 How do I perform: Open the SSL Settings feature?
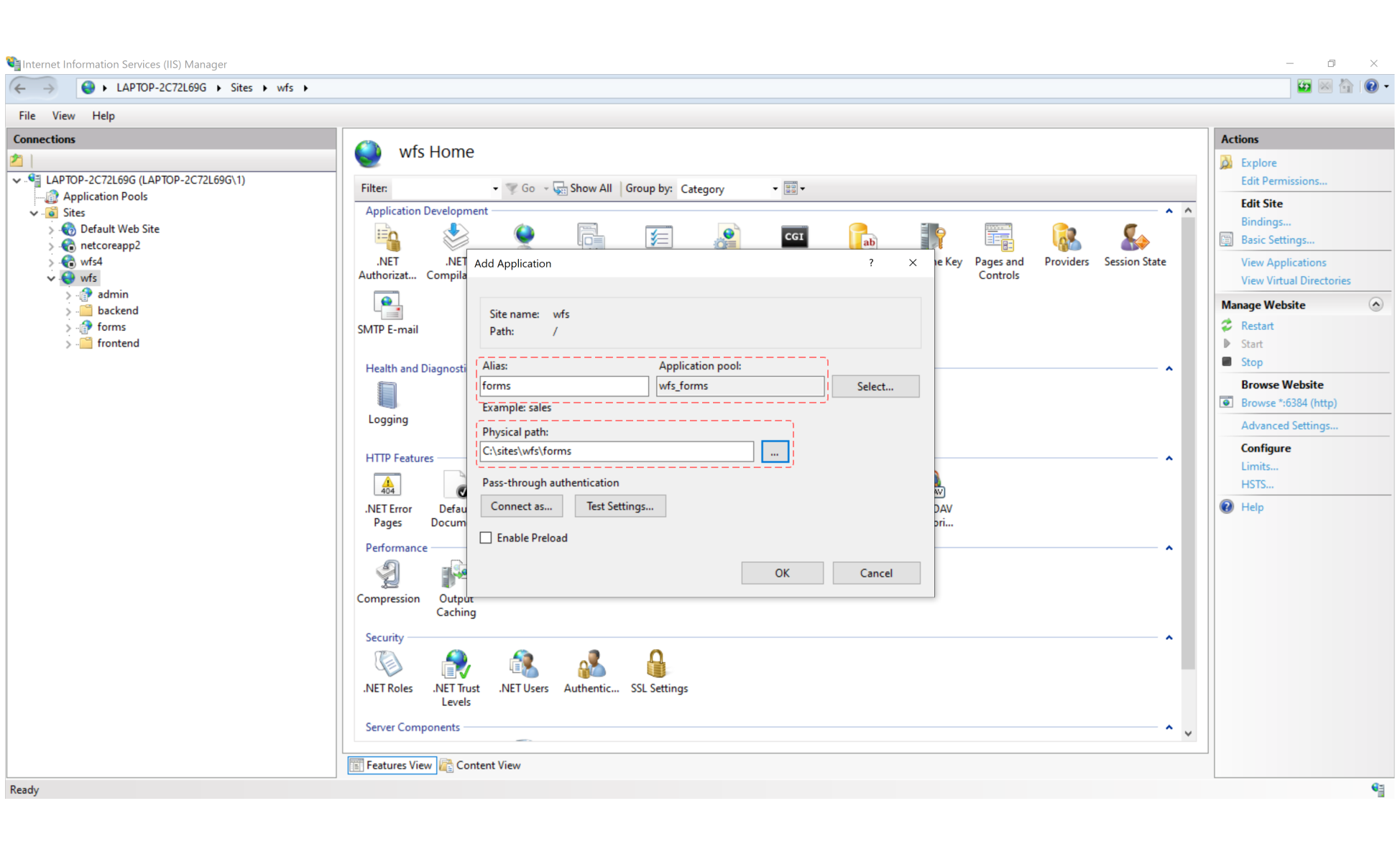[x=658, y=672]
